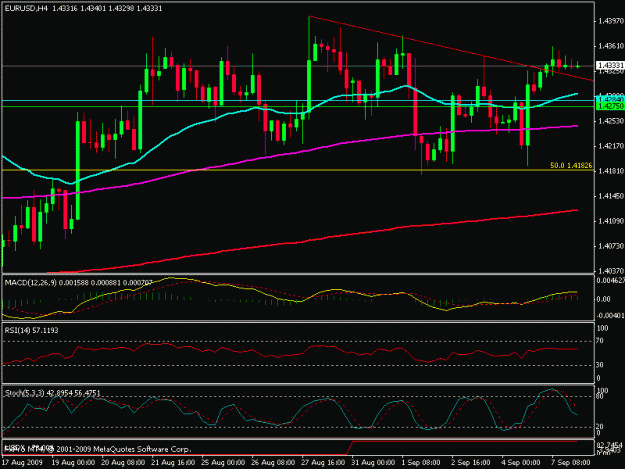625x469 pixels.
Task: Click the 26 Aug 08:00 time label
Action: point(273,463)
